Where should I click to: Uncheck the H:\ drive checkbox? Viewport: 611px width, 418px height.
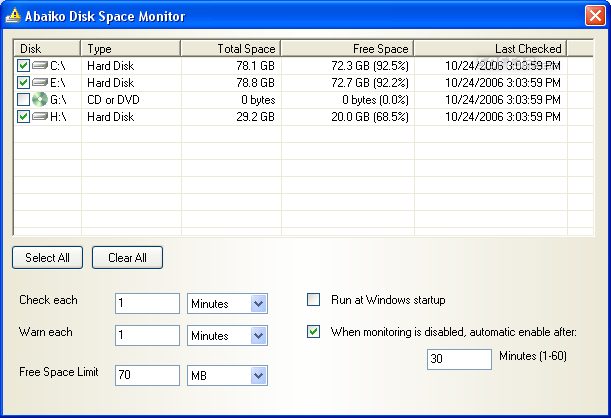click(23, 116)
